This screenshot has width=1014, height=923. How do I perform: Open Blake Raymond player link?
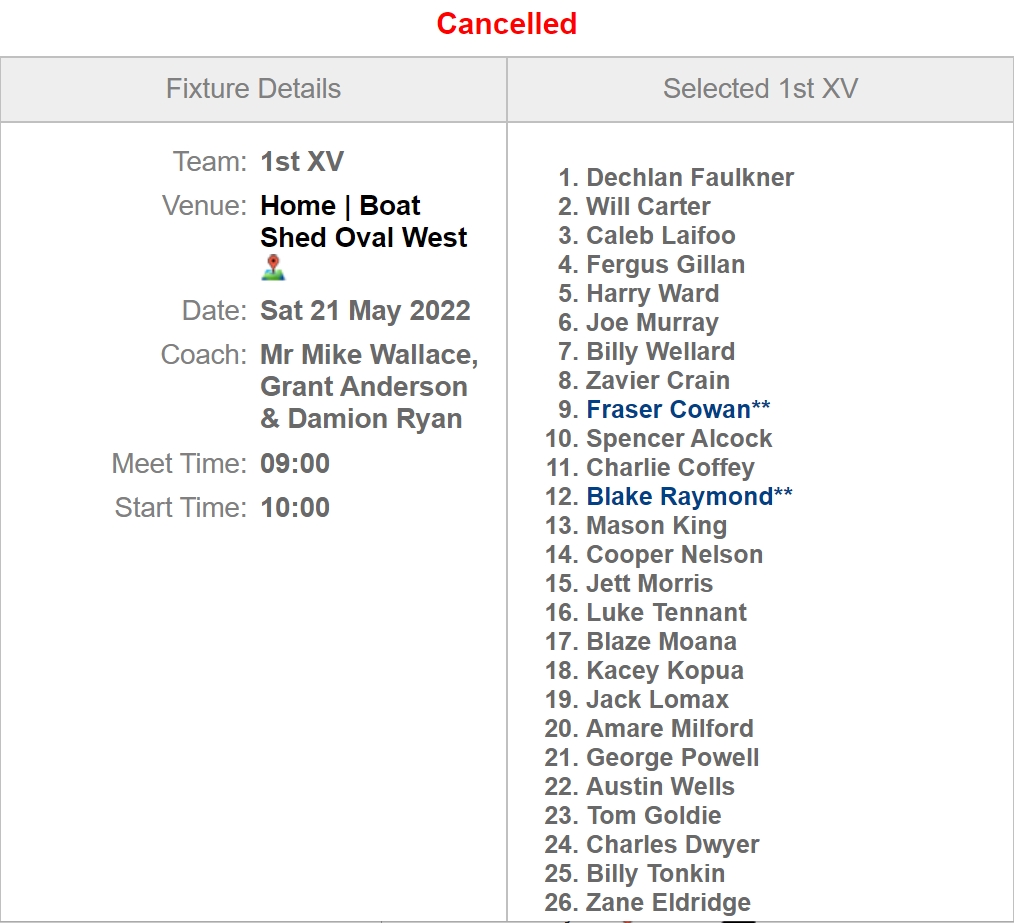click(689, 497)
